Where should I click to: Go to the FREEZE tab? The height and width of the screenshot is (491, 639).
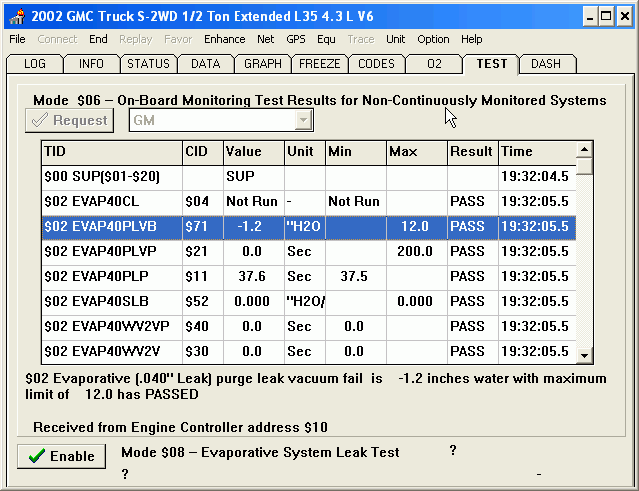pyautogui.click(x=319, y=64)
